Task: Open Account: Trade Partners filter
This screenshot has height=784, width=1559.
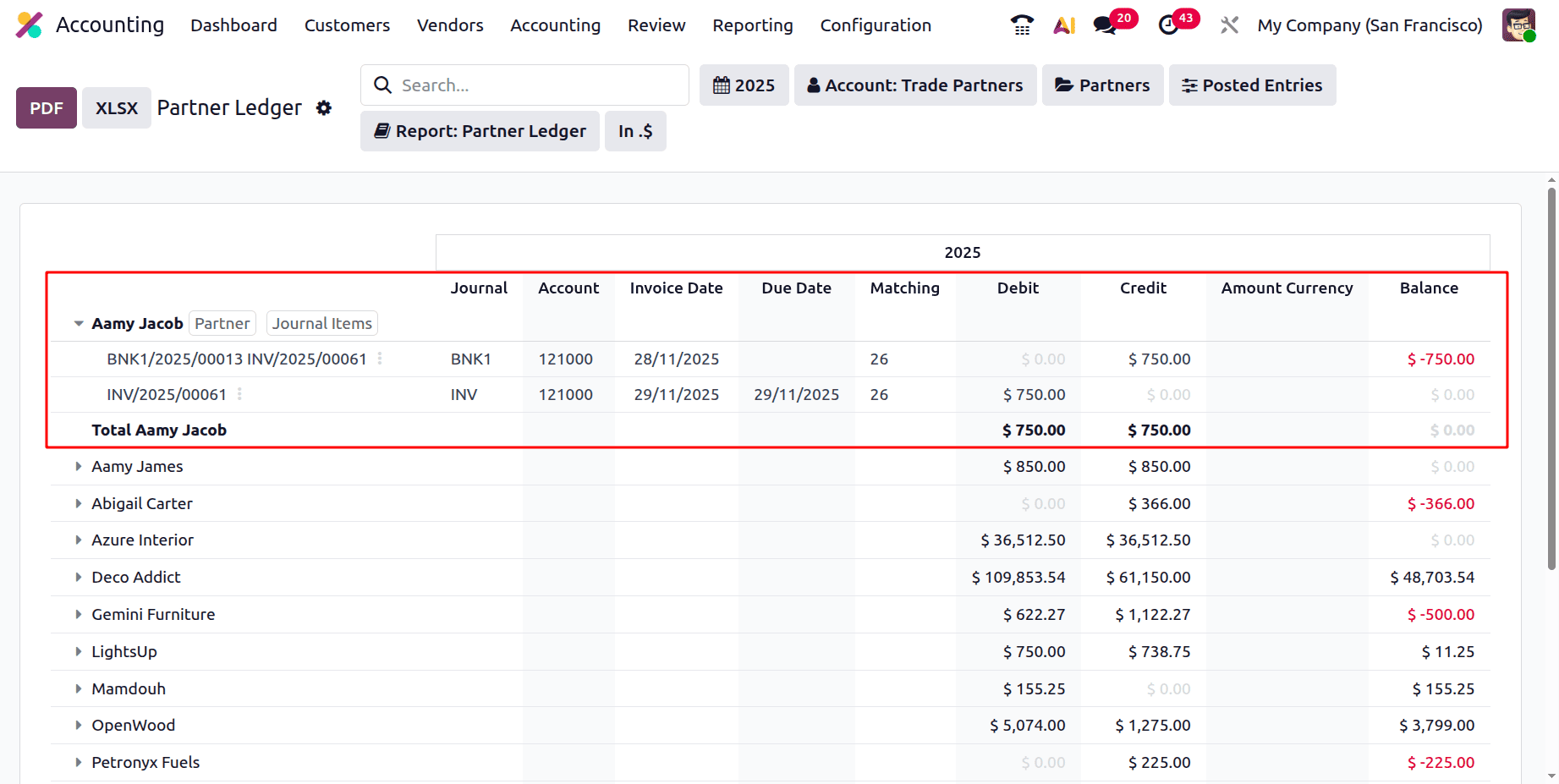Action: pos(915,85)
